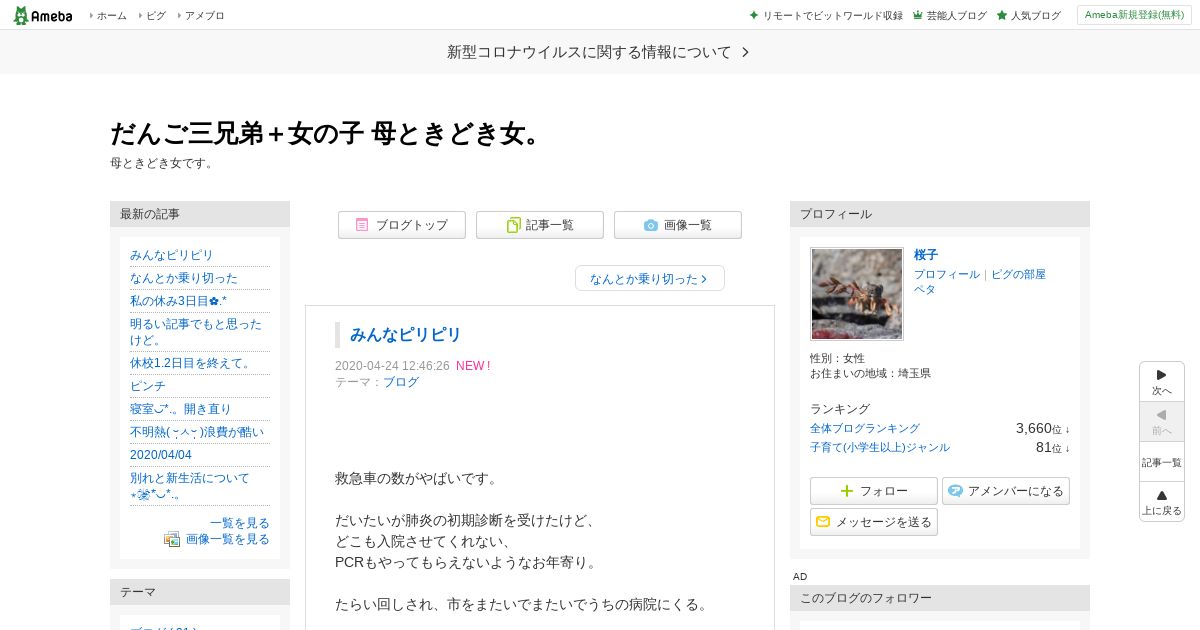Click the pink page icon on ブログトップ
This screenshot has width=1200, height=630.
[362, 225]
